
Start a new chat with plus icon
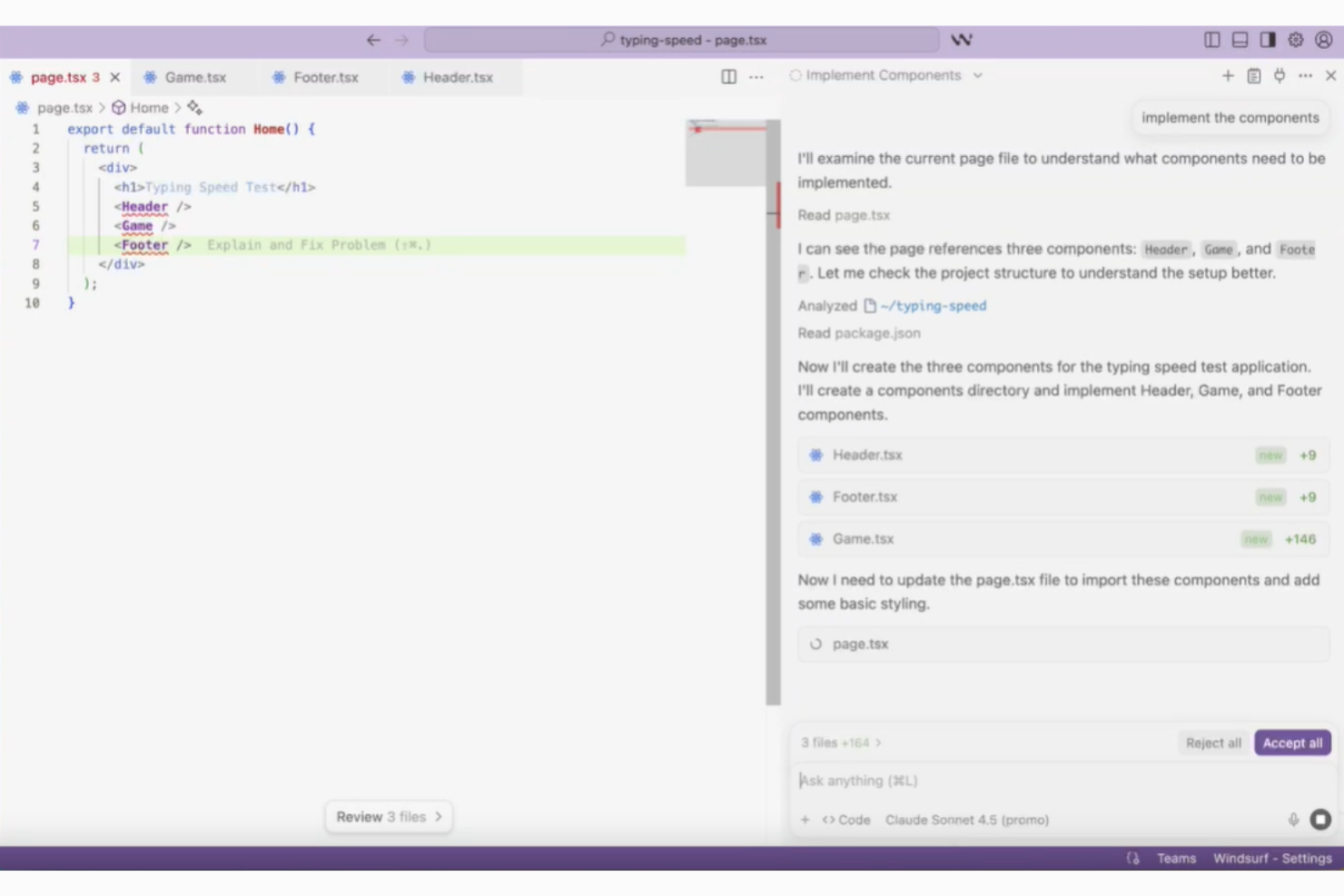point(1228,76)
